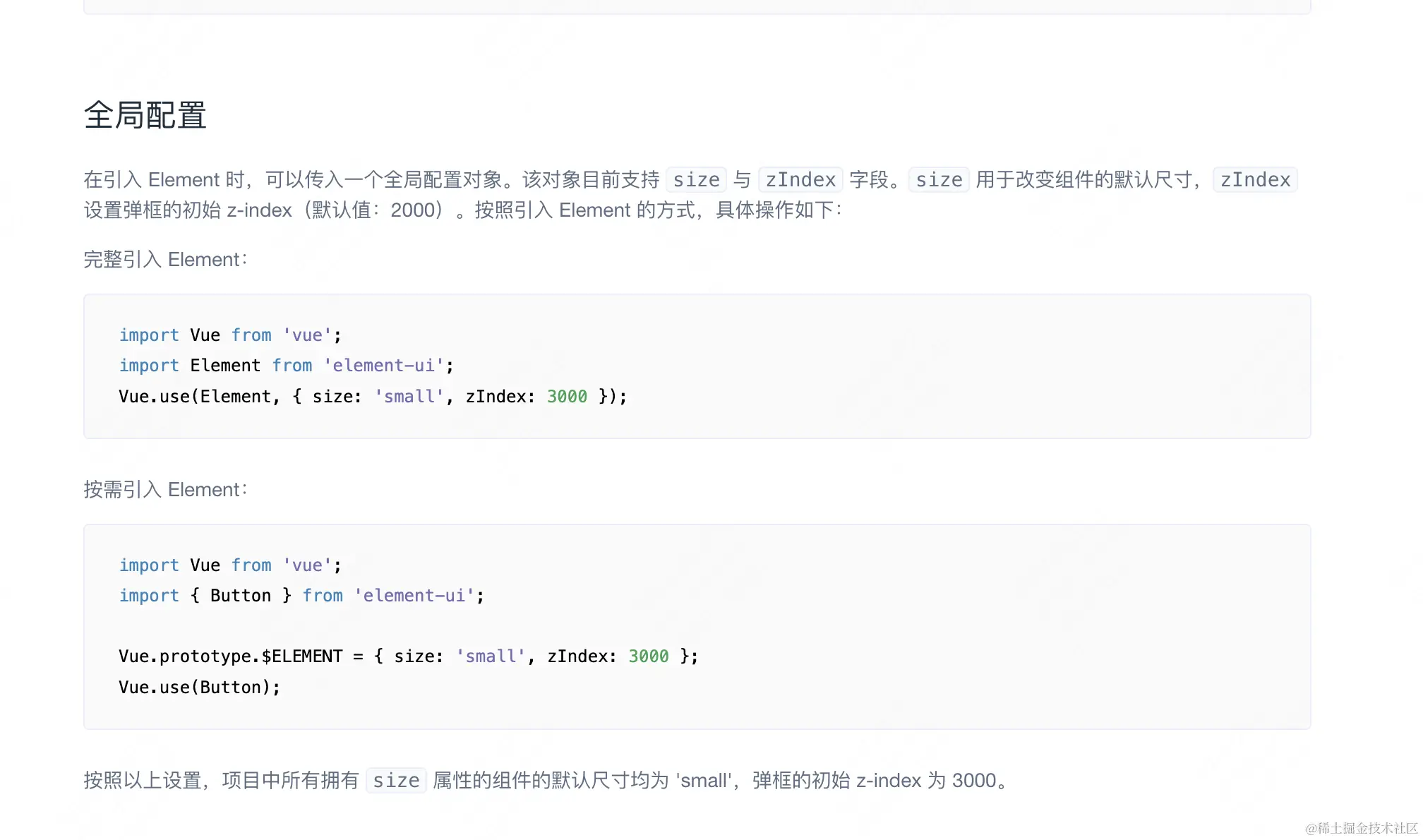Click 'small' string in Vue.use(Element) line
Screen dimensions: 1423x840
click(x=409, y=397)
